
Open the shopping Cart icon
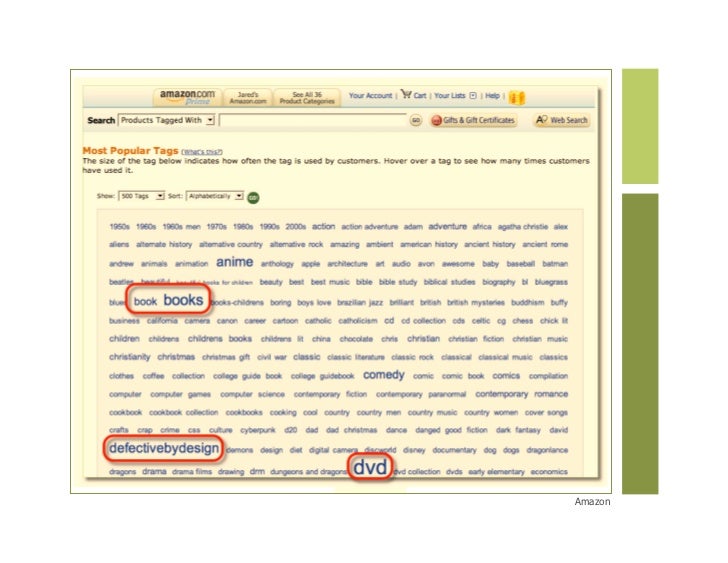[406, 94]
